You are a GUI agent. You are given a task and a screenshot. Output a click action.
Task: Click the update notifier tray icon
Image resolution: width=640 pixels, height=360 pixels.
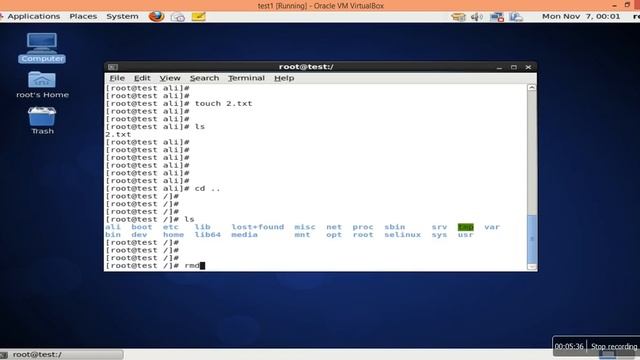[458, 17]
